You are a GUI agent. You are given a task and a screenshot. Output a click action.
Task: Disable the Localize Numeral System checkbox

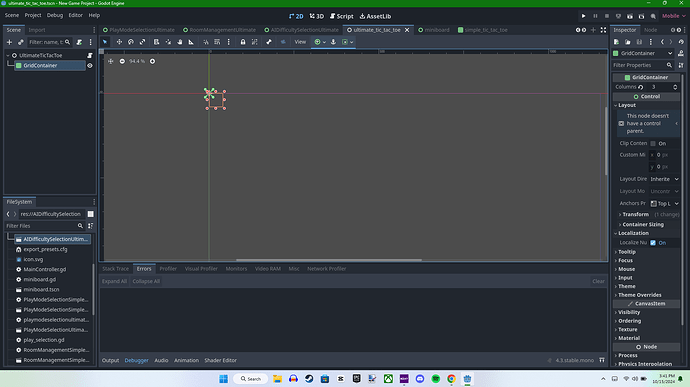(653, 243)
